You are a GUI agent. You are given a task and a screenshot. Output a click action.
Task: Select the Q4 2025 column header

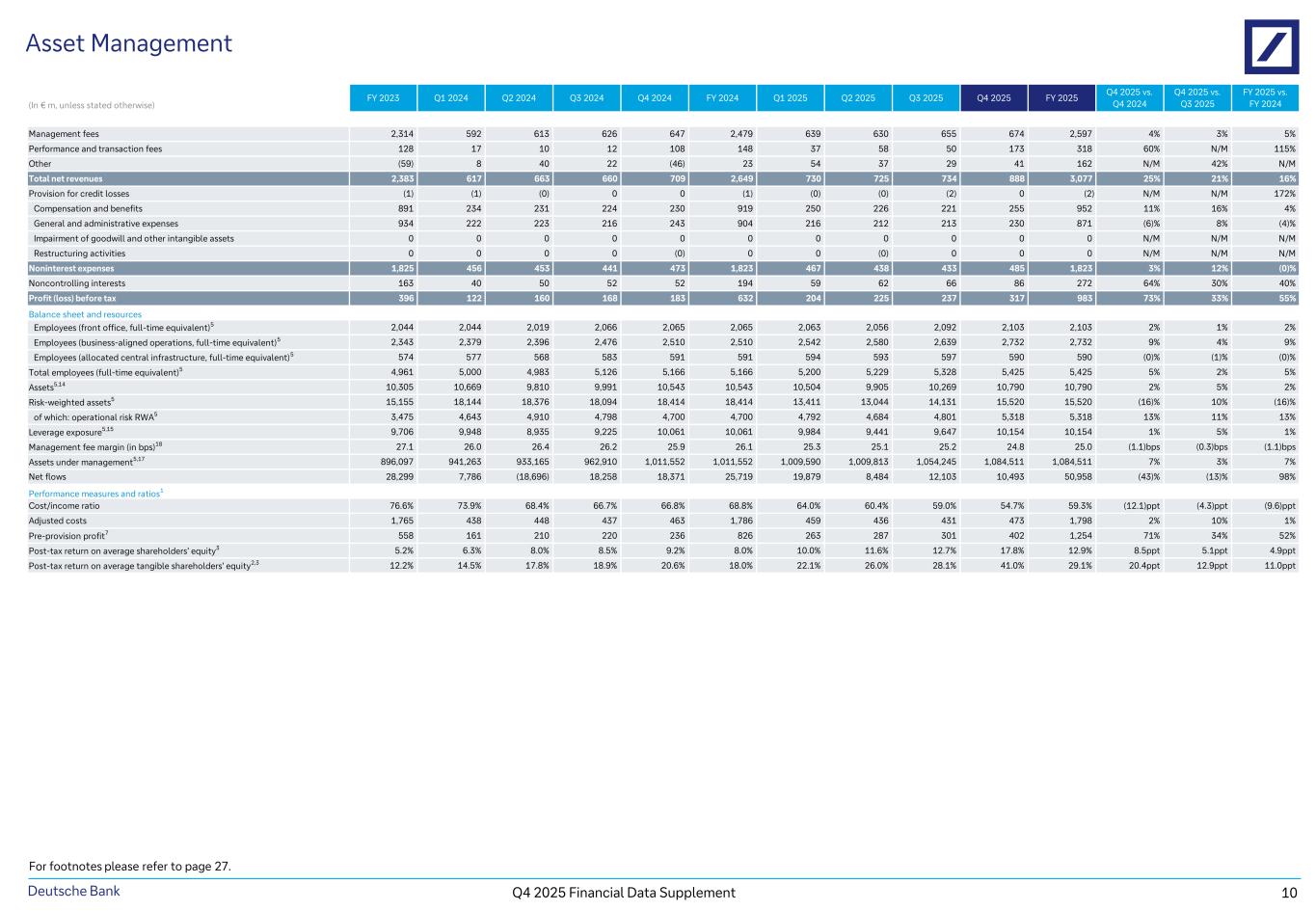[x=994, y=97]
